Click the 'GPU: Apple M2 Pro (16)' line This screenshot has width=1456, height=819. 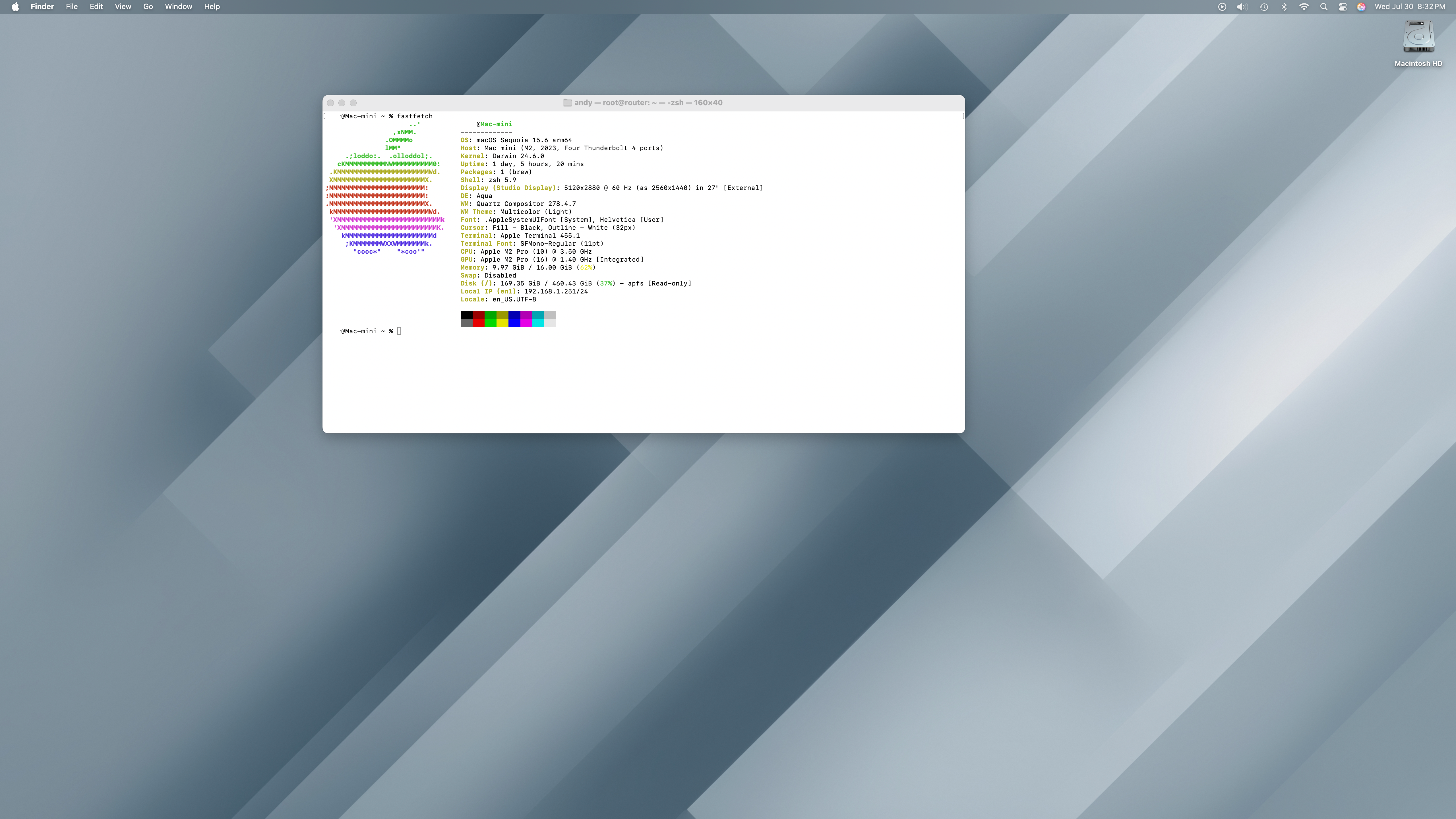click(x=552, y=259)
